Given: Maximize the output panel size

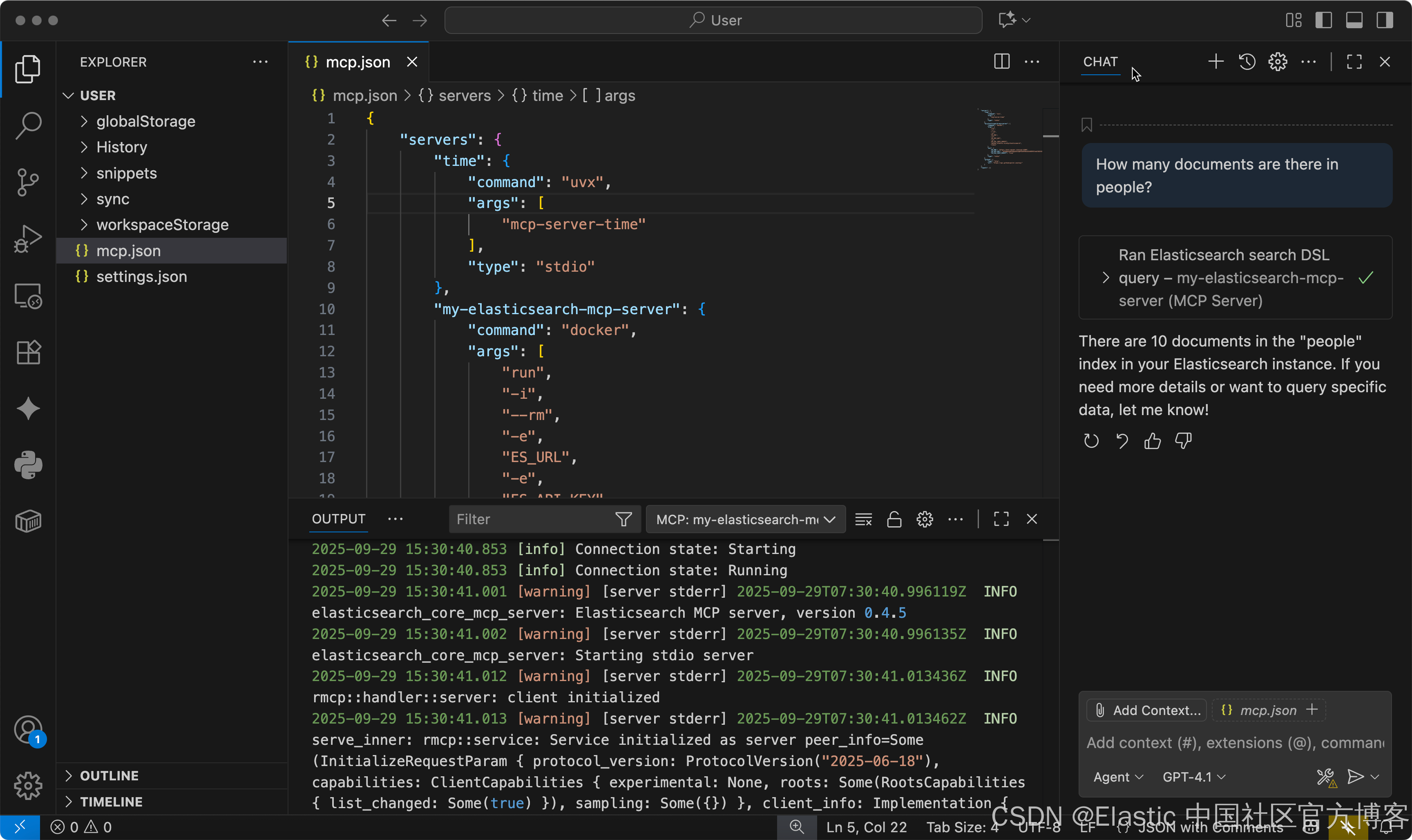Looking at the screenshot, I should coord(1001,519).
